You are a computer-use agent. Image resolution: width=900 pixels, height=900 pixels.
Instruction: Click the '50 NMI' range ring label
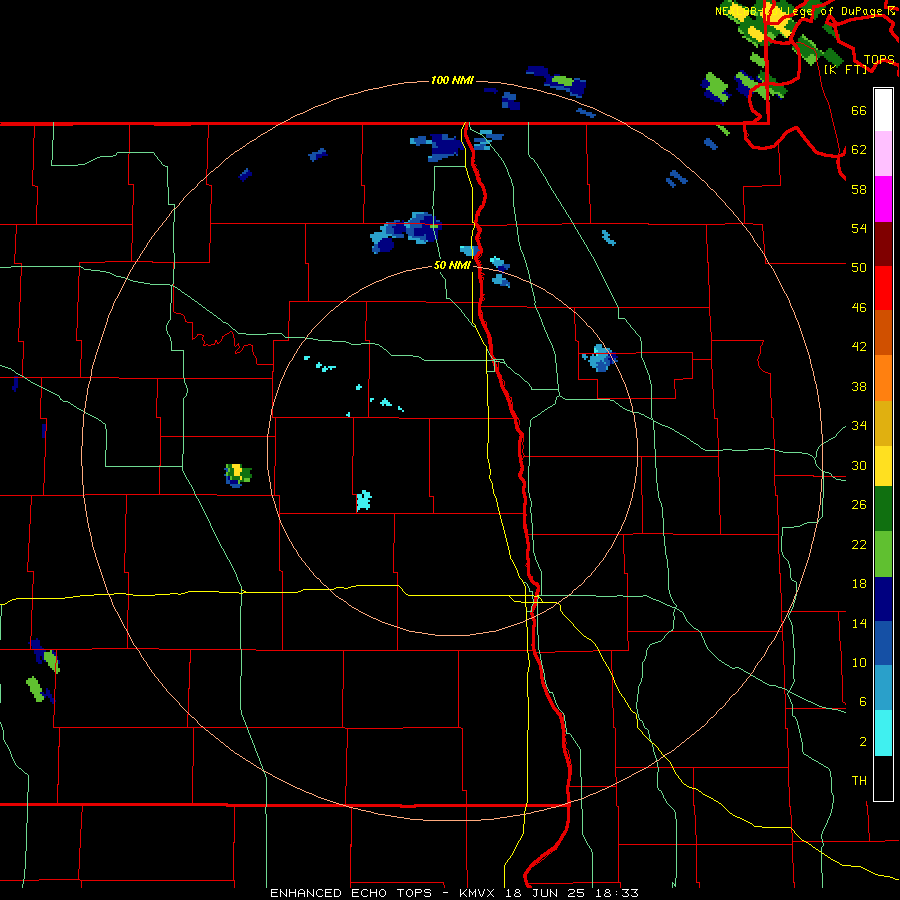[x=452, y=265]
